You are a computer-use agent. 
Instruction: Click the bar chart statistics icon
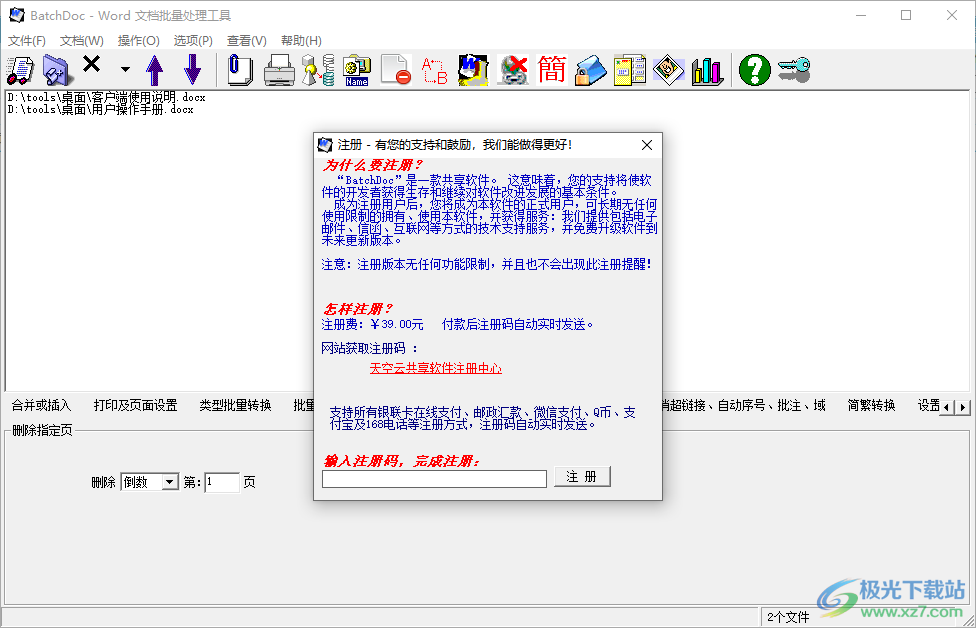pos(707,70)
